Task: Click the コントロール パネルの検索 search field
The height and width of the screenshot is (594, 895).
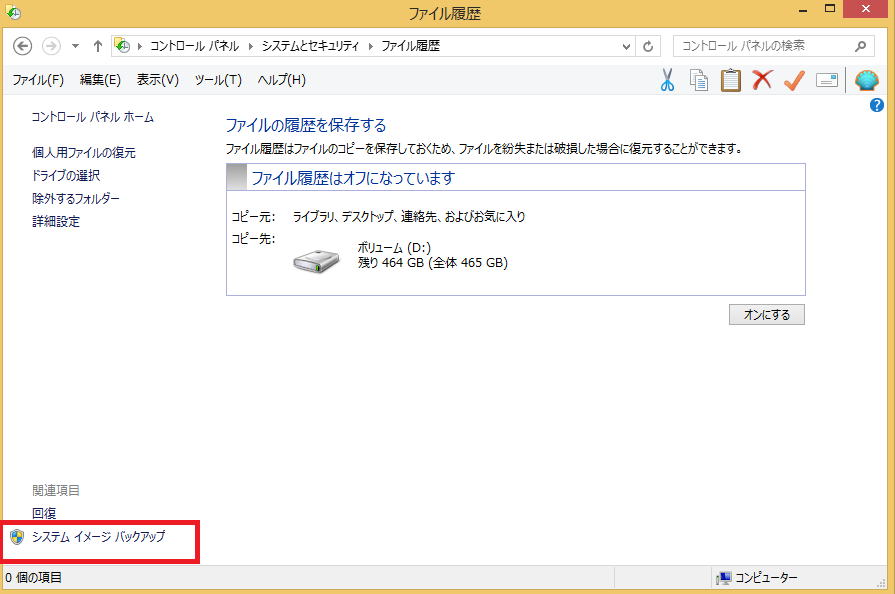Action: [x=764, y=46]
